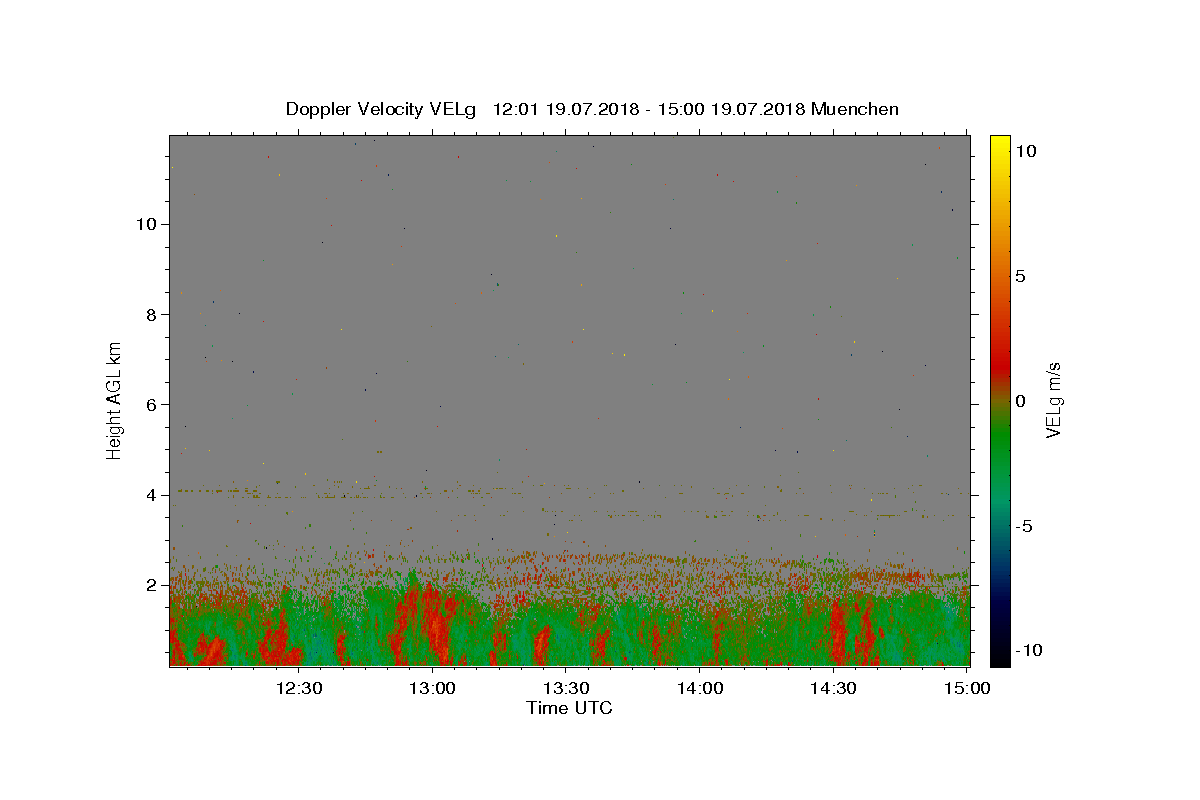Image resolution: width=1200 pixels, height=800 pixels.
Task: Click the 'VELg m/s' colorbar label
Action: pyautogui.click(x=1053, y=401)
